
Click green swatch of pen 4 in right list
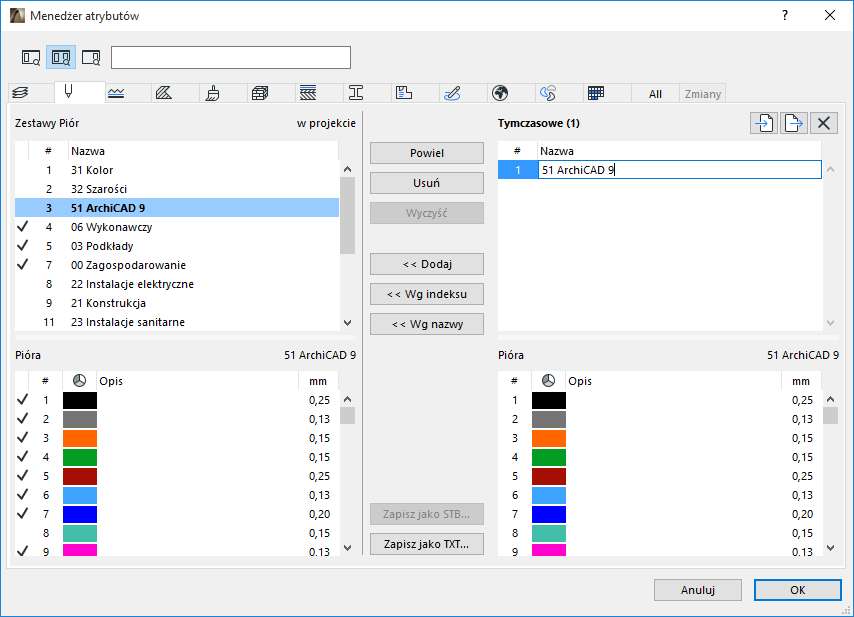coord(549,457)
